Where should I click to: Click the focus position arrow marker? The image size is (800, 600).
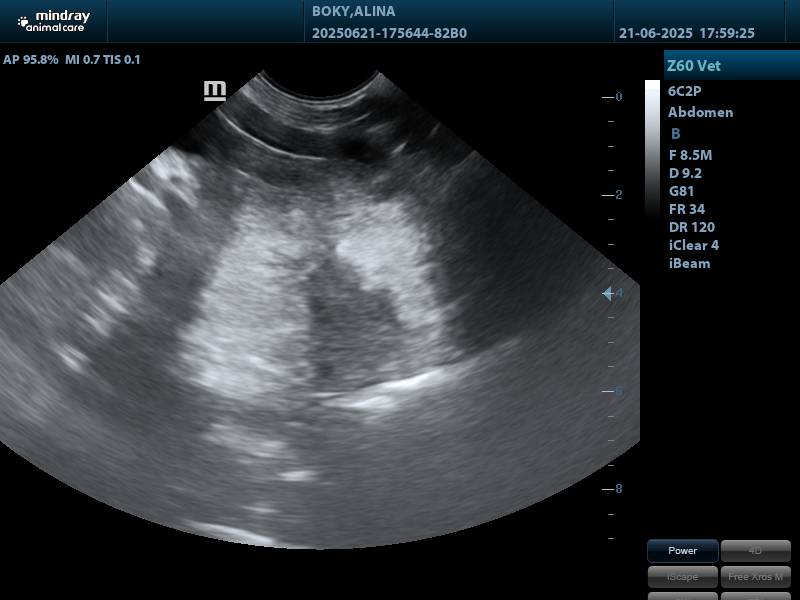tap(608, 293)
